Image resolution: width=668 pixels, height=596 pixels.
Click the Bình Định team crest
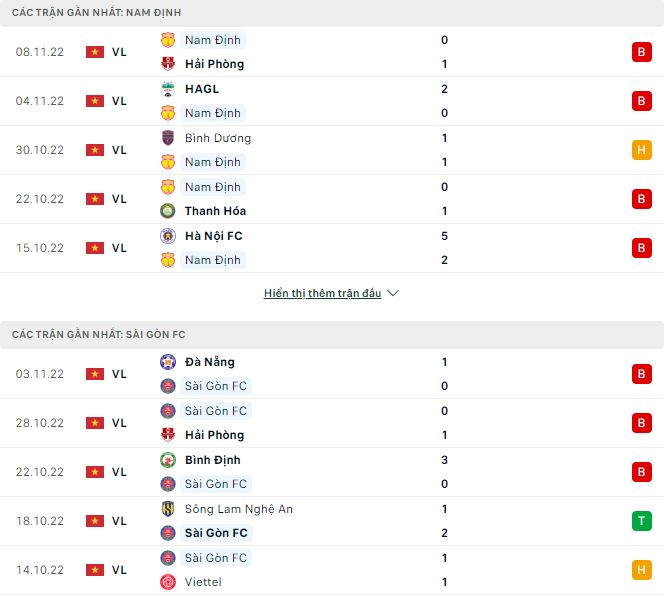(168, 460)
